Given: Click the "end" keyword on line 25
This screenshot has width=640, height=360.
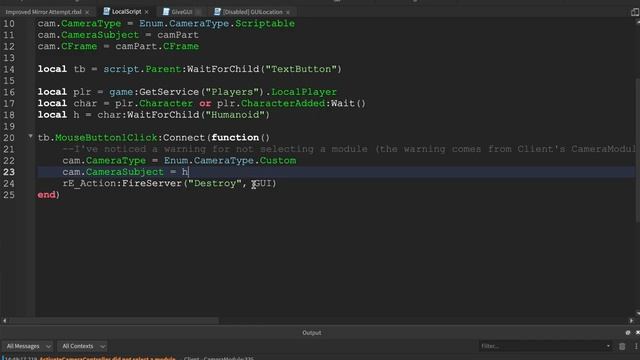Looking at the screenshot, I should tap(47, 195).
